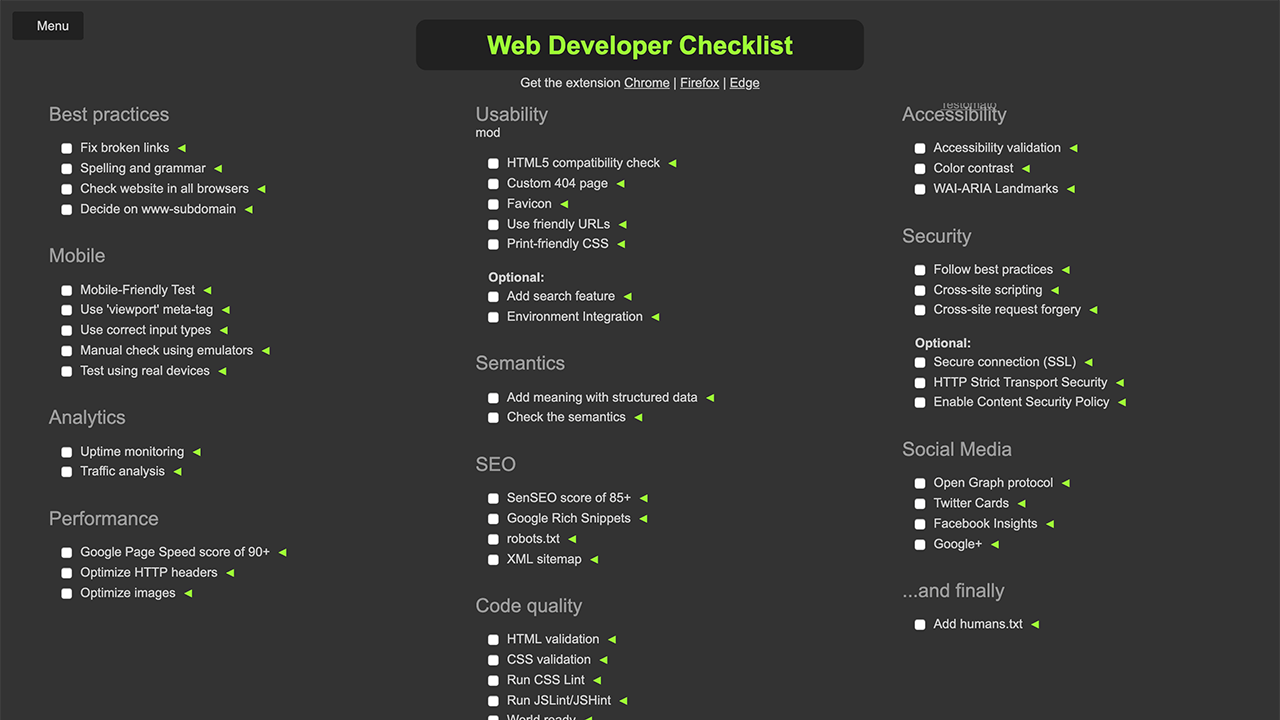The width and height of the screenshot is (1280, 720).
Task: Click the green arrow next to Uptime monitoring
Action: (197, 452)
